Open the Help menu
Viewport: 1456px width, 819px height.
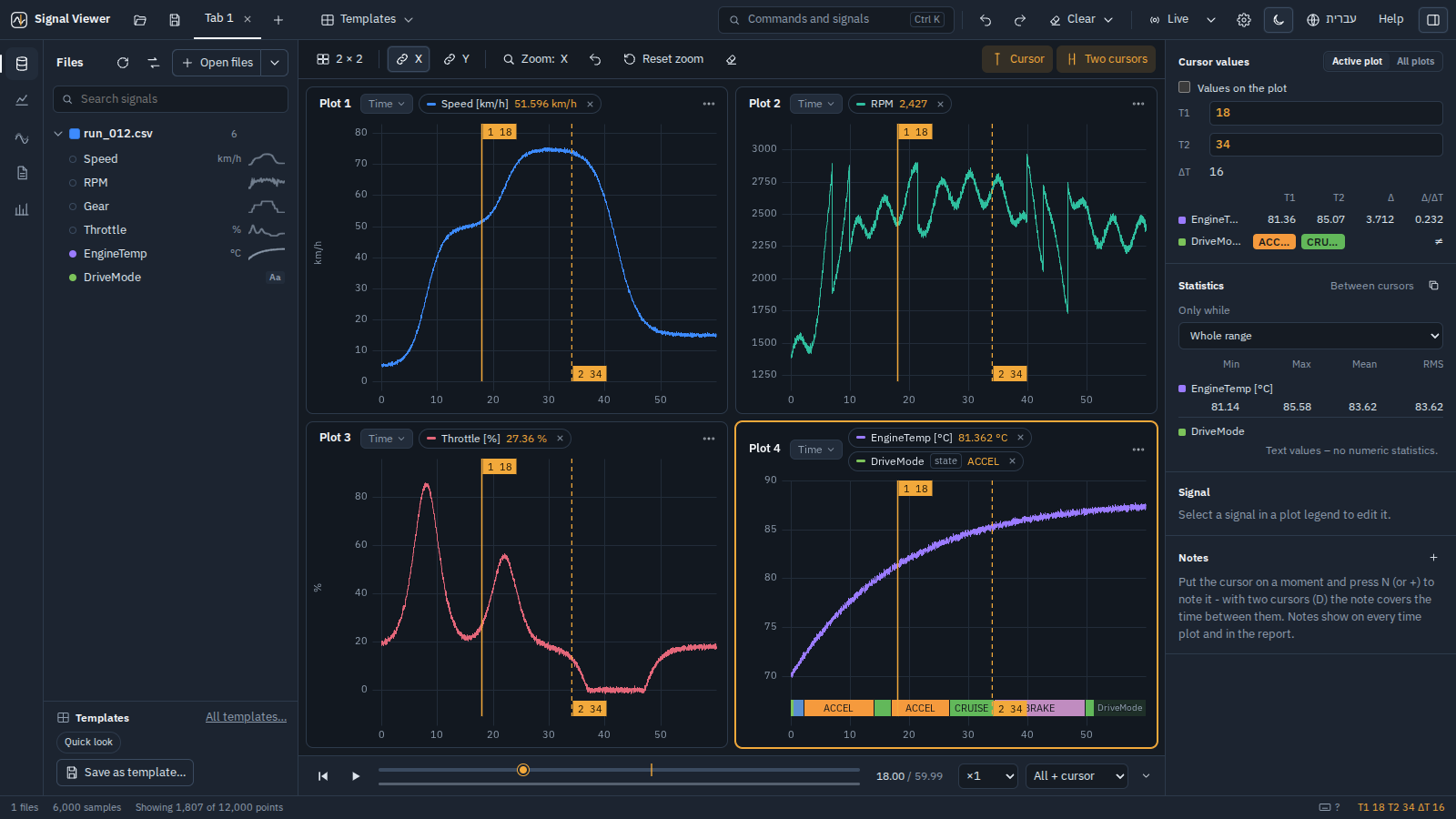[x=1390, y=19]
